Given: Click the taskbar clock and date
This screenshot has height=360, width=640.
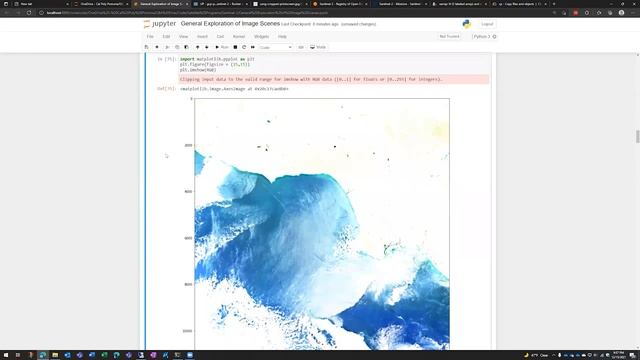Looking at the screenshot, I should pyautogui.click(x=618, y=355).
